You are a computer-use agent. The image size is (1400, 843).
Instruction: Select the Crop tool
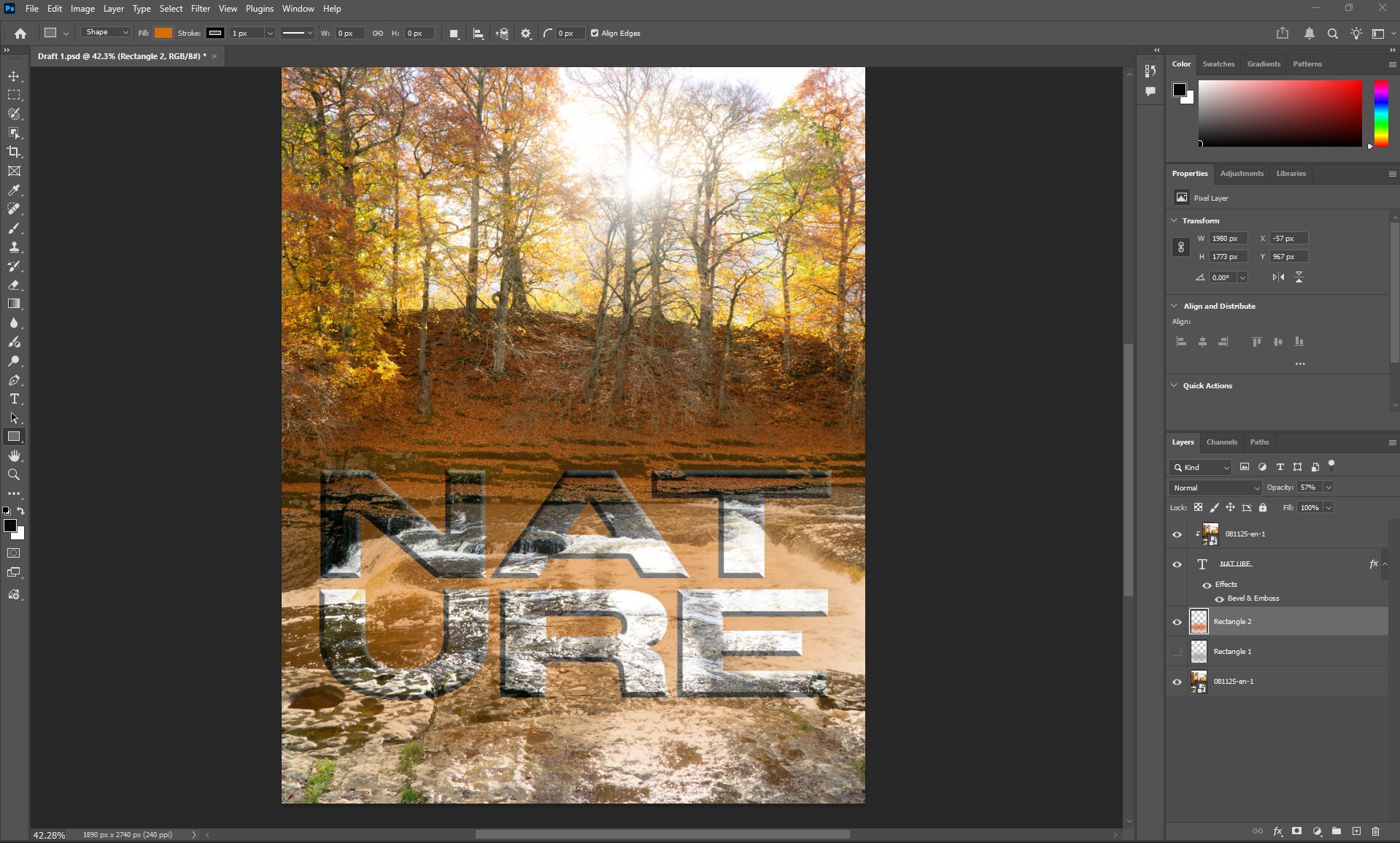(x=14, y=152)
